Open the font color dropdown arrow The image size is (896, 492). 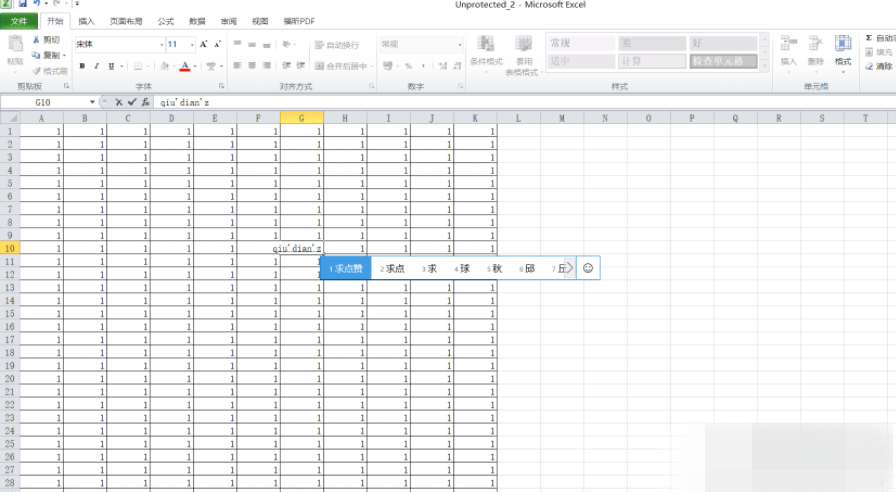point(195,66)
